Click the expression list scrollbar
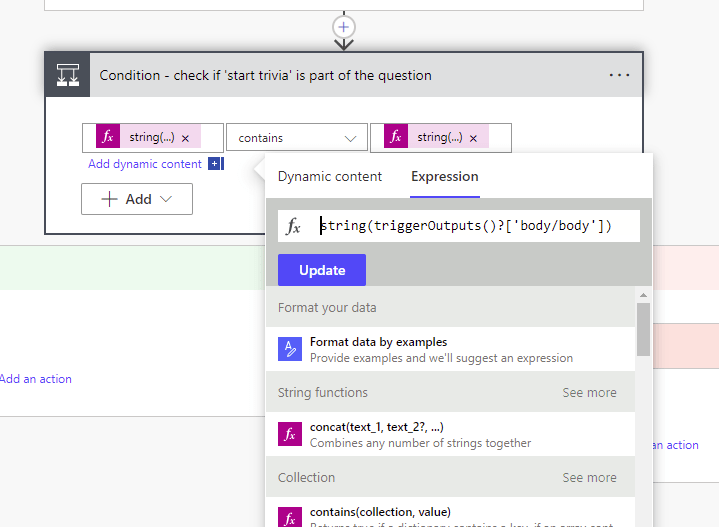Viewport: 719px width, 527px height. 643,330
